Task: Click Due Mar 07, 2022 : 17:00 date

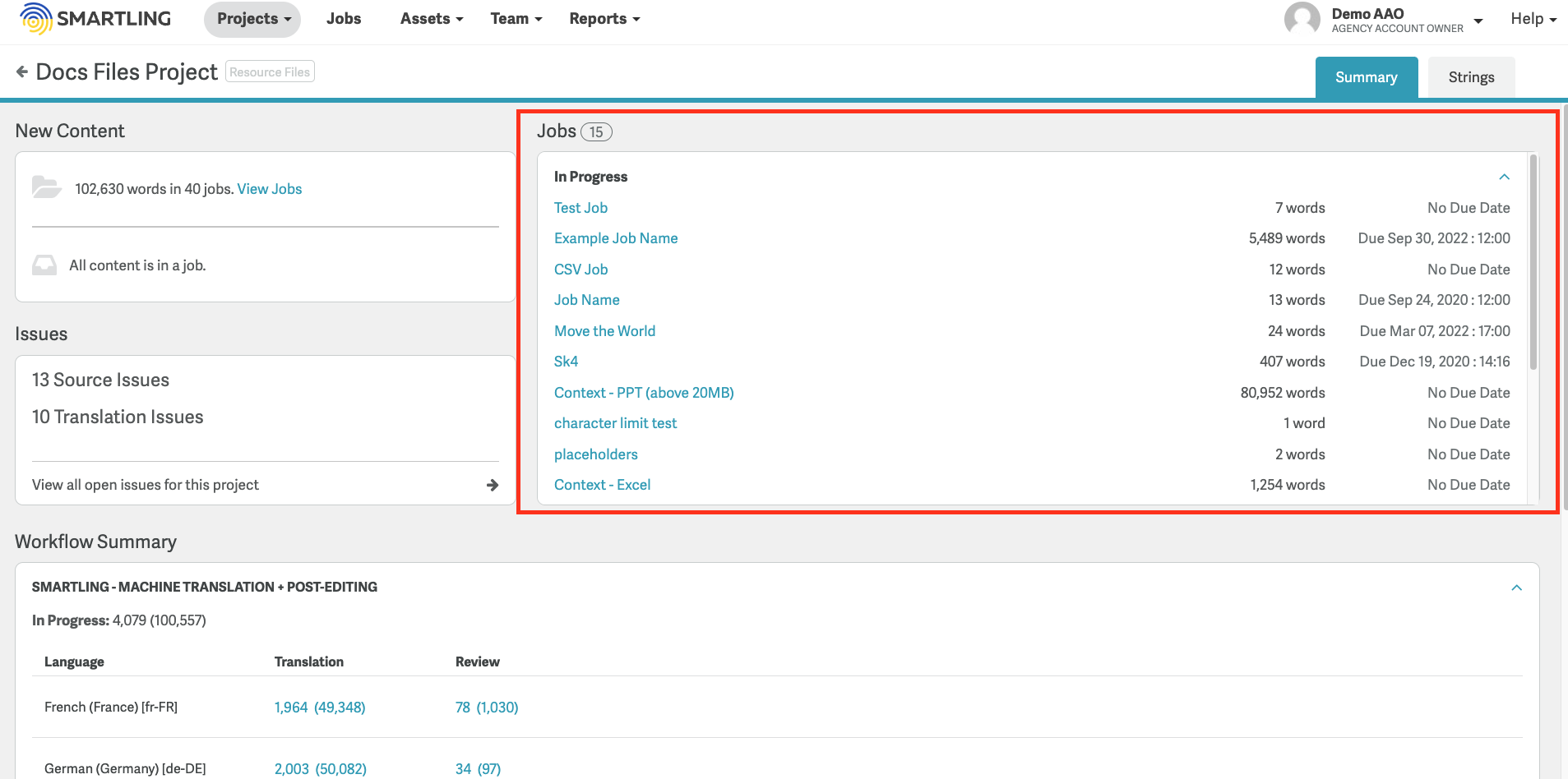Action: point(1435,331)
